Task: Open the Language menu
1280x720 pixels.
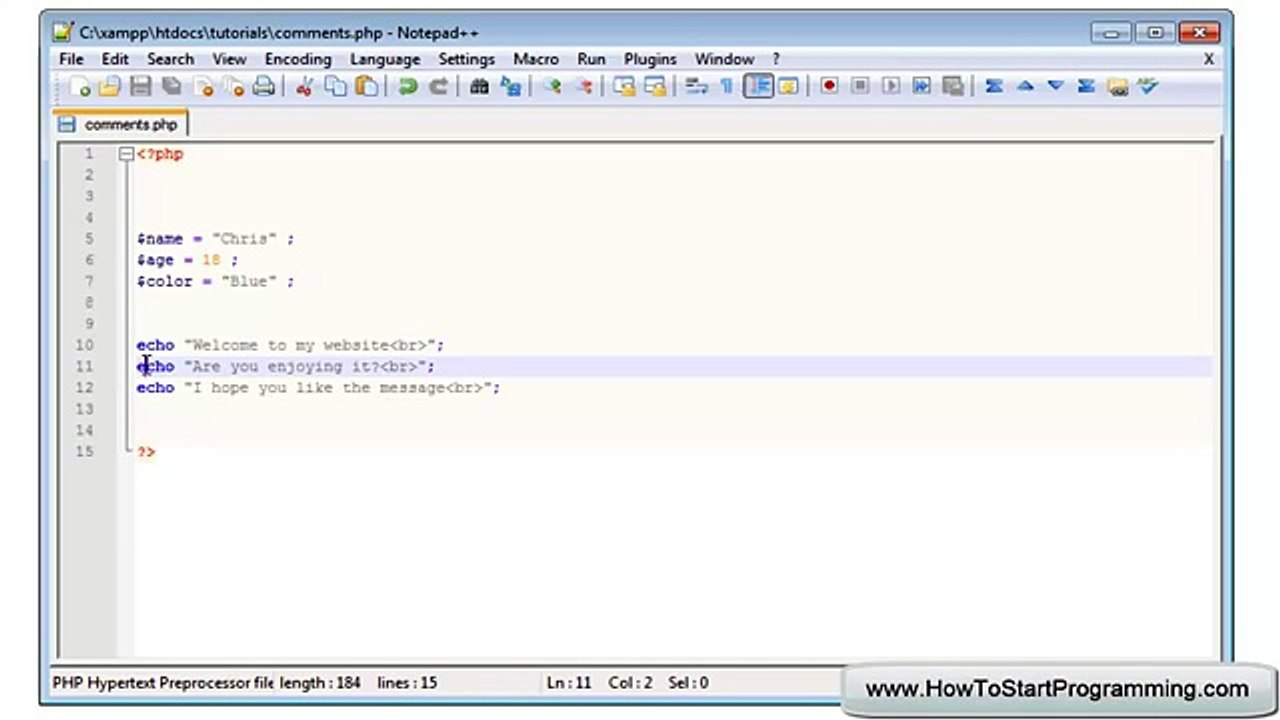Action: pyautogui.click(x=385, y=59)
